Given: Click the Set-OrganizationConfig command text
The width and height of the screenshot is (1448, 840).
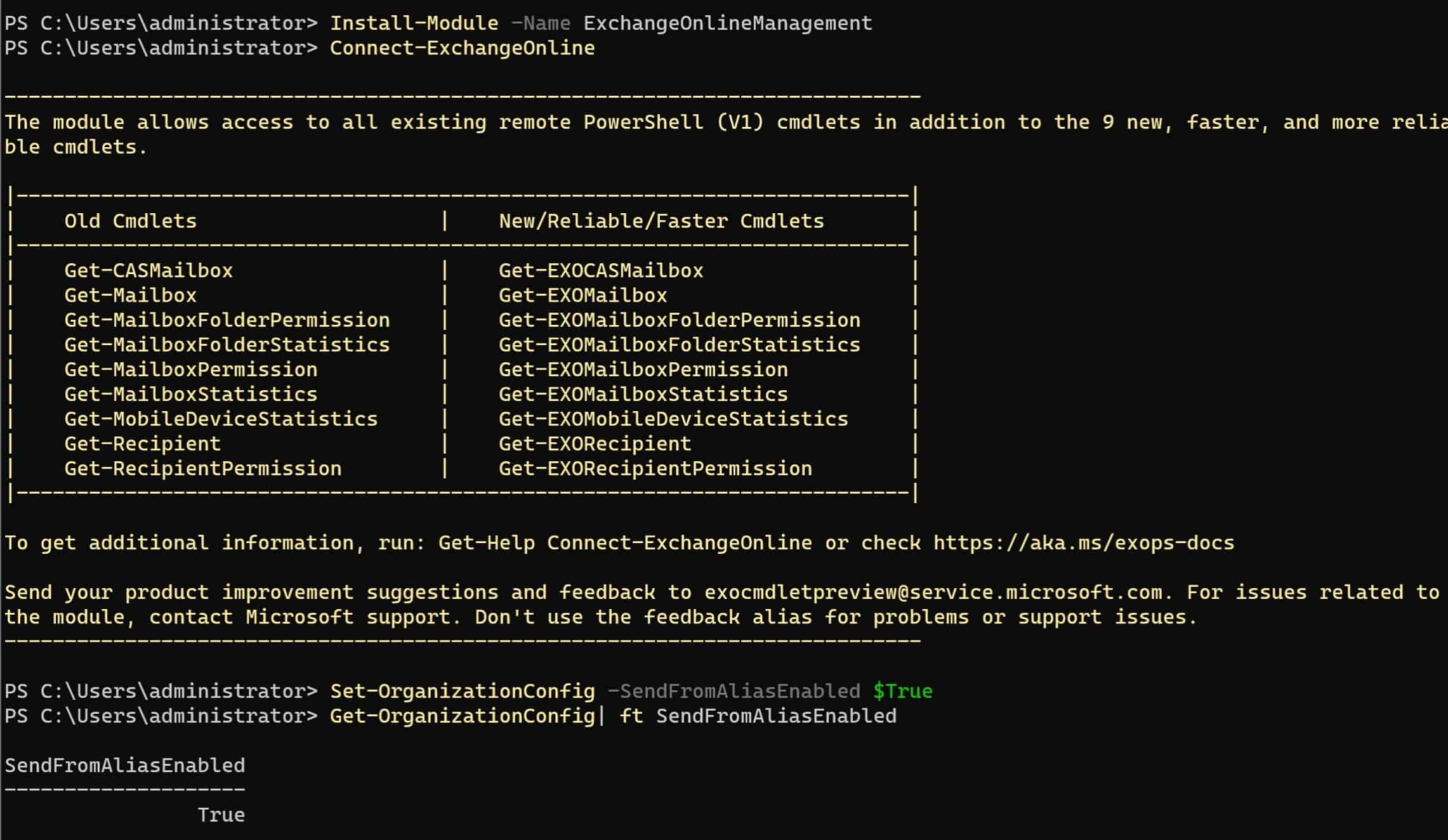Looking at the screenshot, I should [x=462, y=692].
